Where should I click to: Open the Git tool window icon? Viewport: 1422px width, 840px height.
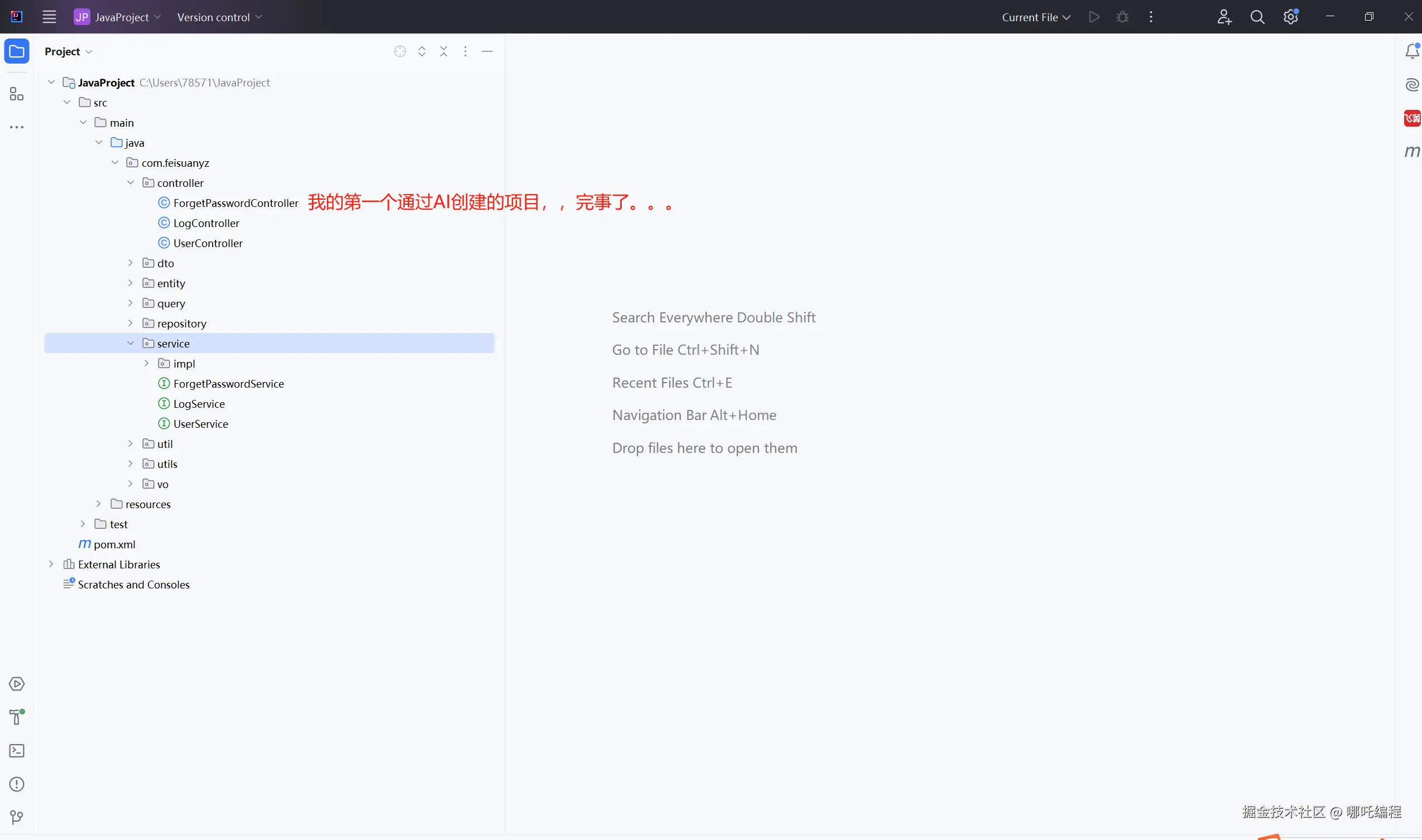[16, 817]
